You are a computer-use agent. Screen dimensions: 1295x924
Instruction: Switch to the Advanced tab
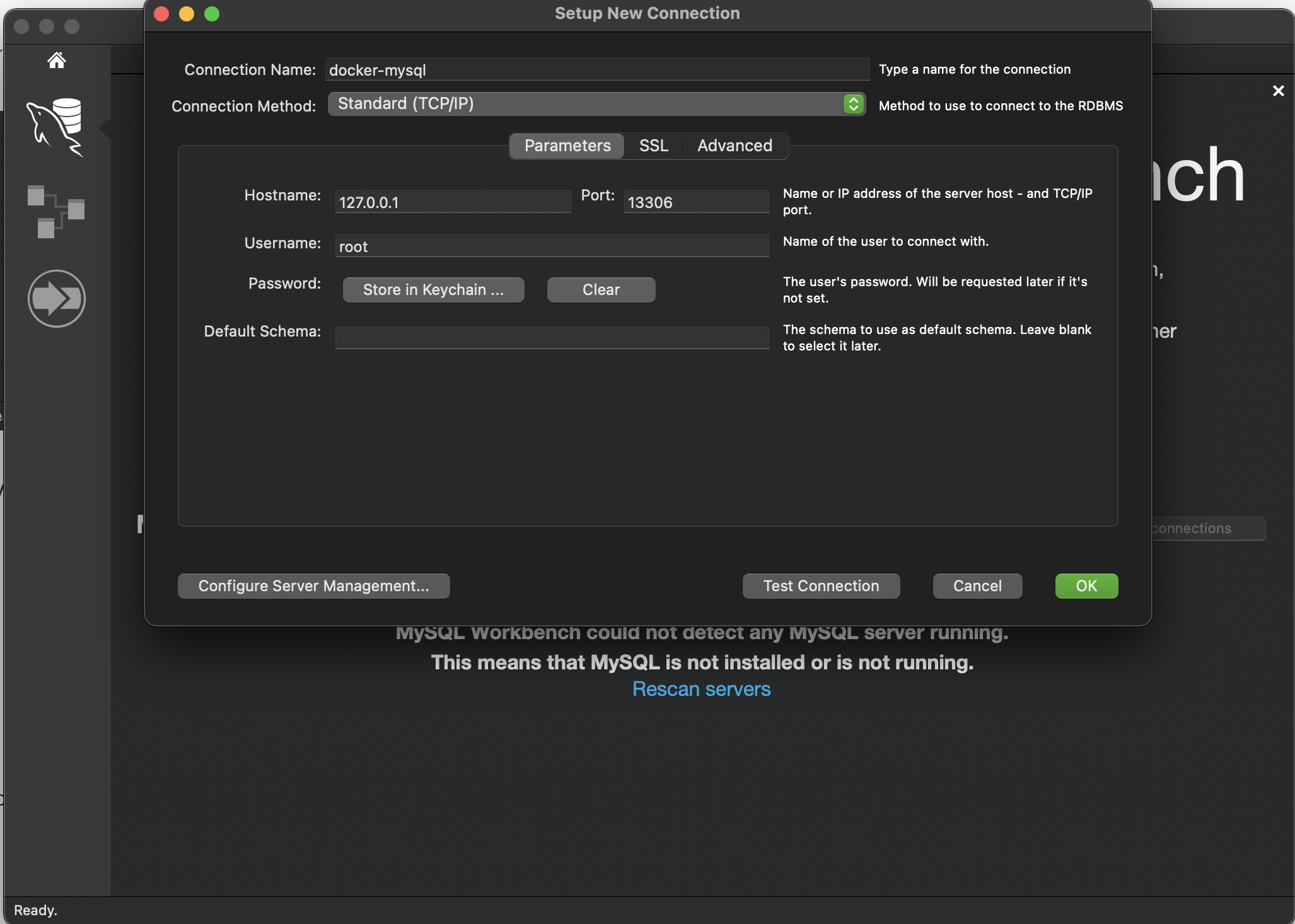pos(735,146)
